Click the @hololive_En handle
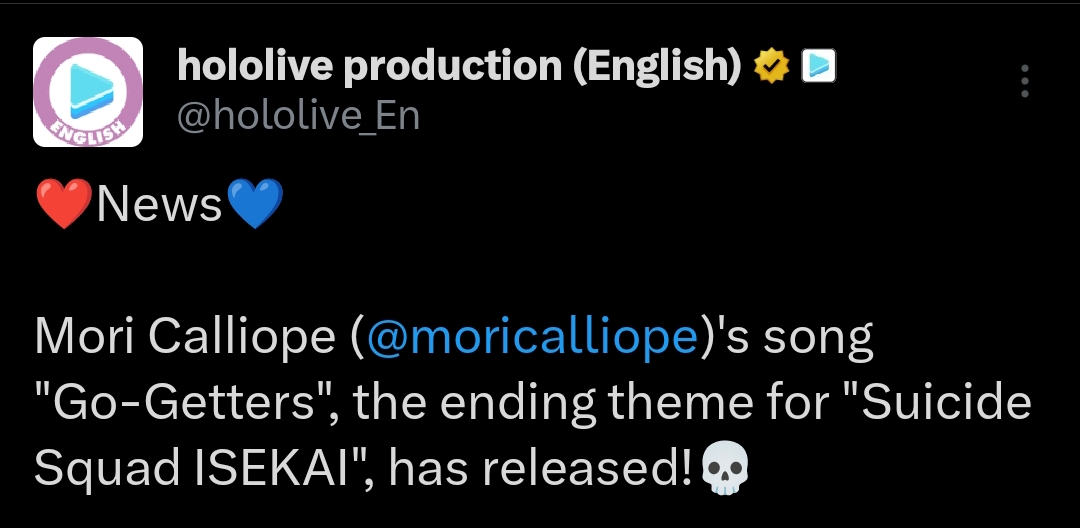 [x=298, y=117]
